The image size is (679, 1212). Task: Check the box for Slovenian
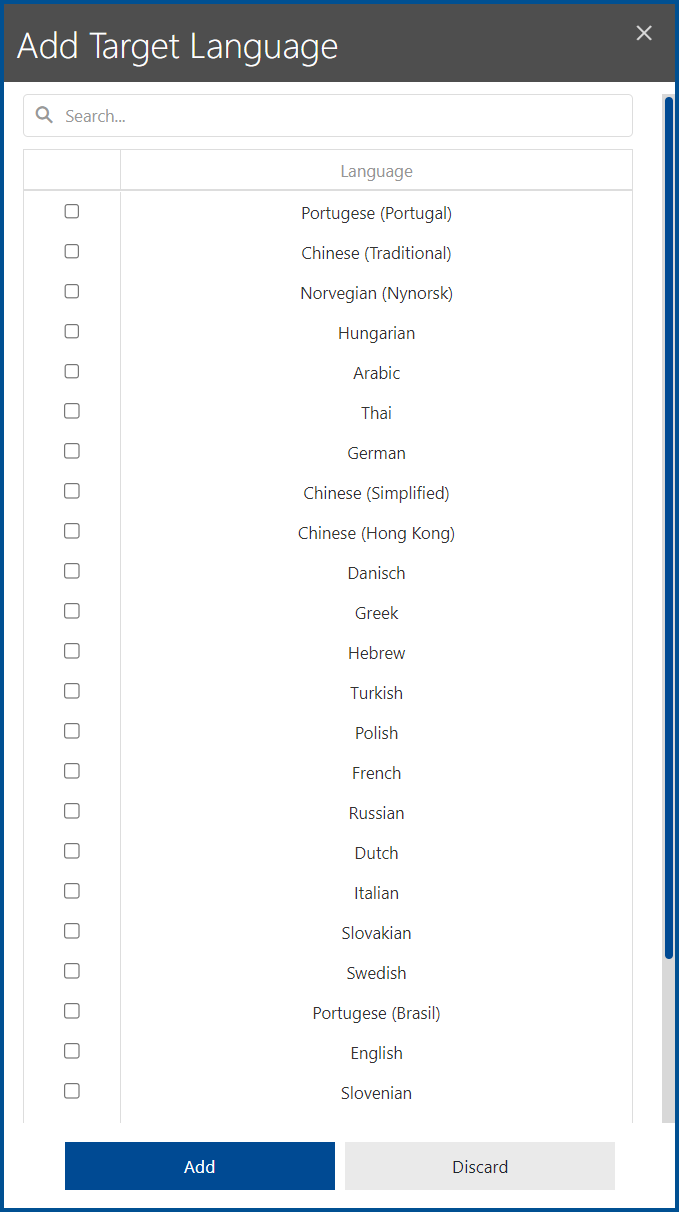[71, 1090]
